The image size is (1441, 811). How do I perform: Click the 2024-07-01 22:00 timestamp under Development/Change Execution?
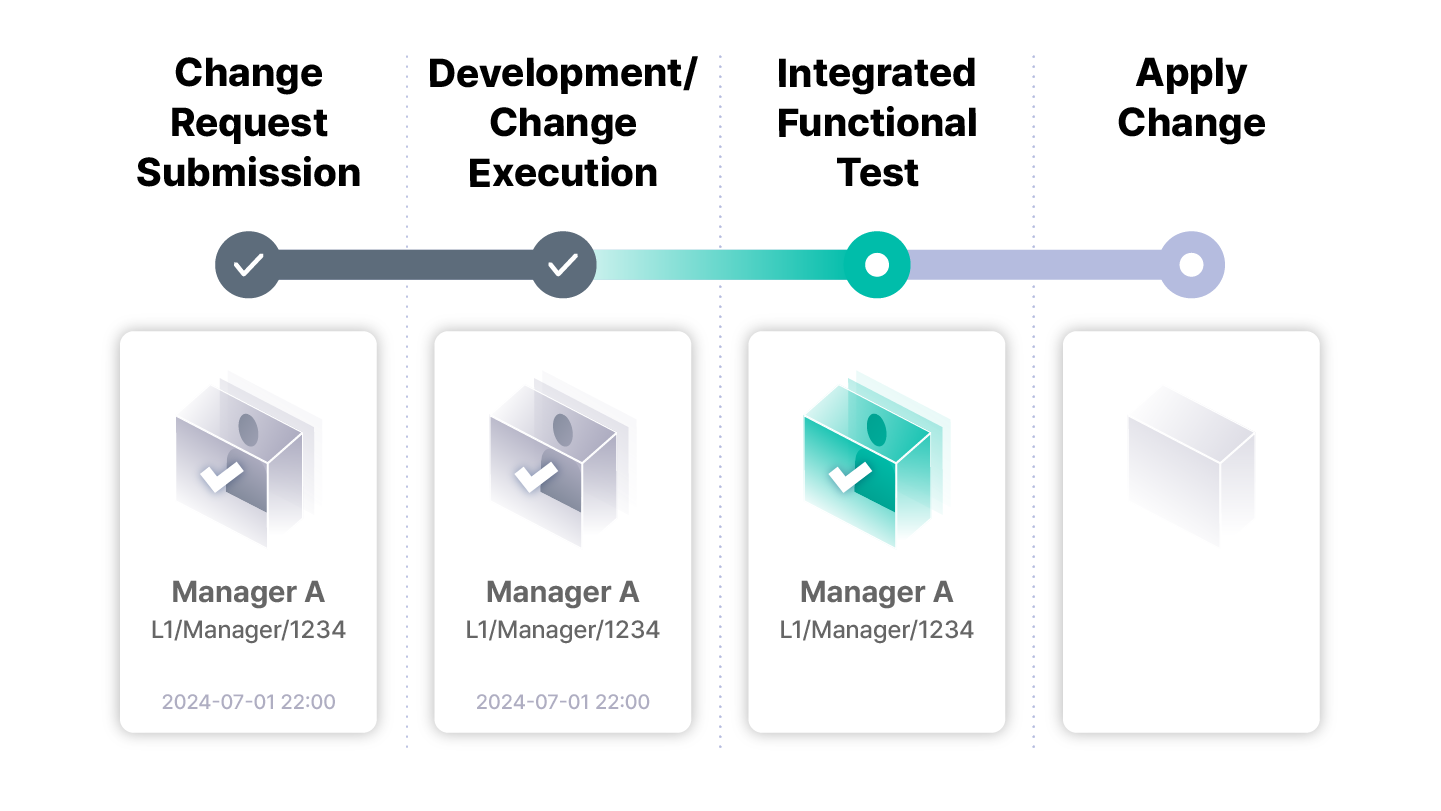[x=563, y=702]
